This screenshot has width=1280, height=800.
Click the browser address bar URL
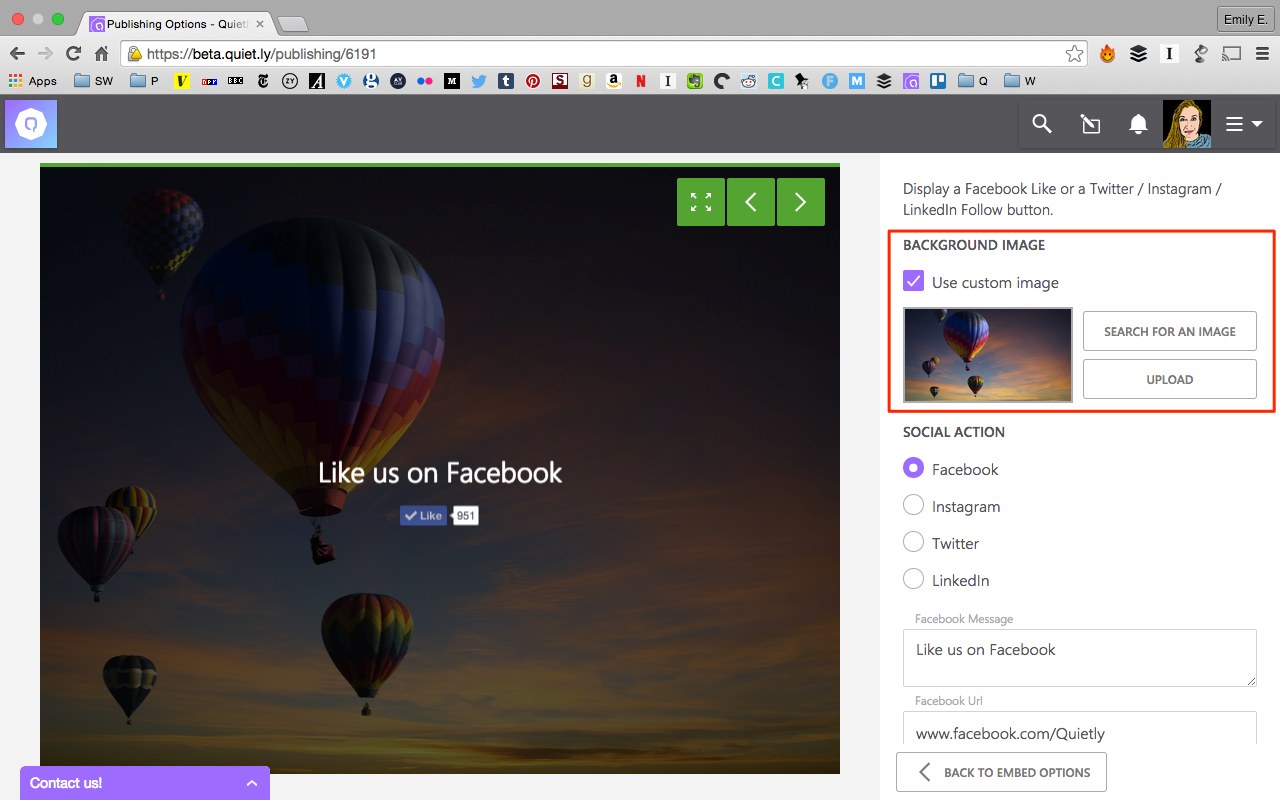261,54
